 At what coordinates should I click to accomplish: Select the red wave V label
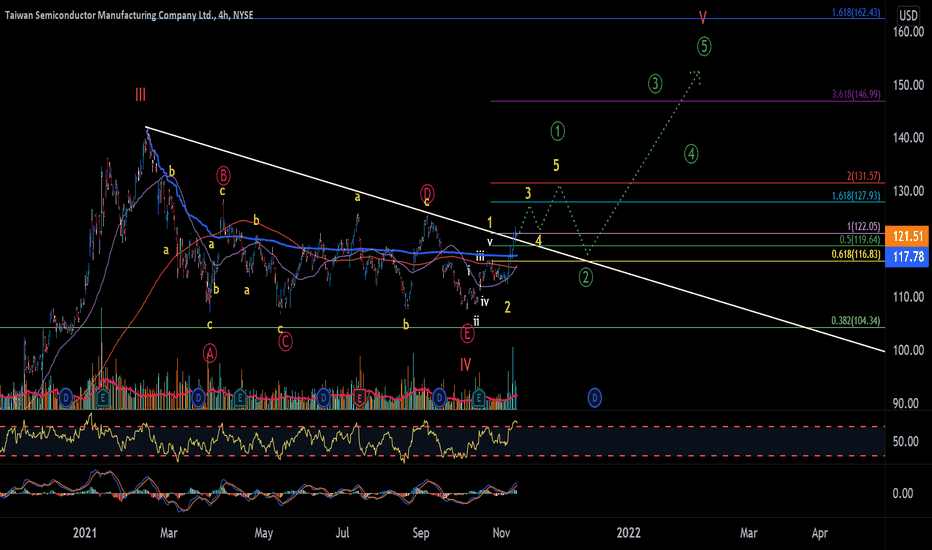click(703, 17)
